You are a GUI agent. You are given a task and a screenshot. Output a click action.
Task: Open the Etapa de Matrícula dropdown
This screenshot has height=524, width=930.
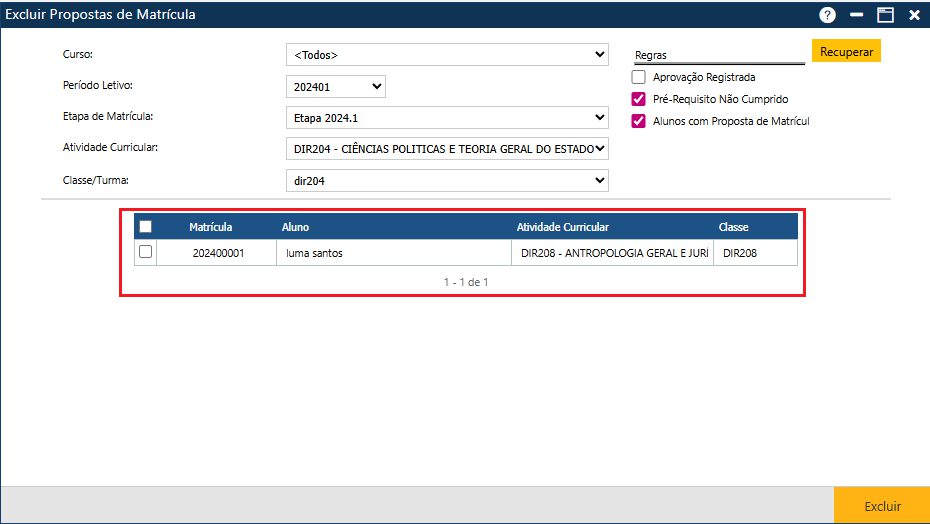pyautogui.click(x=447, y=117)
